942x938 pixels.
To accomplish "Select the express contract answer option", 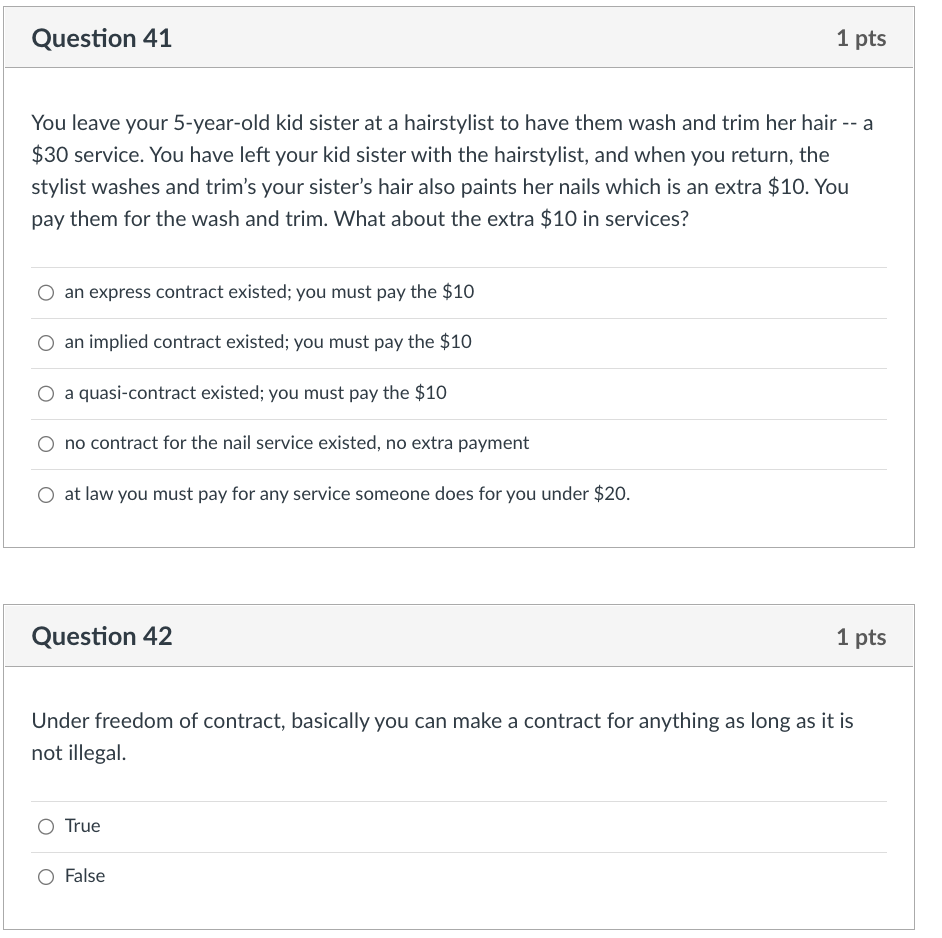I will [x=46, y=292].
